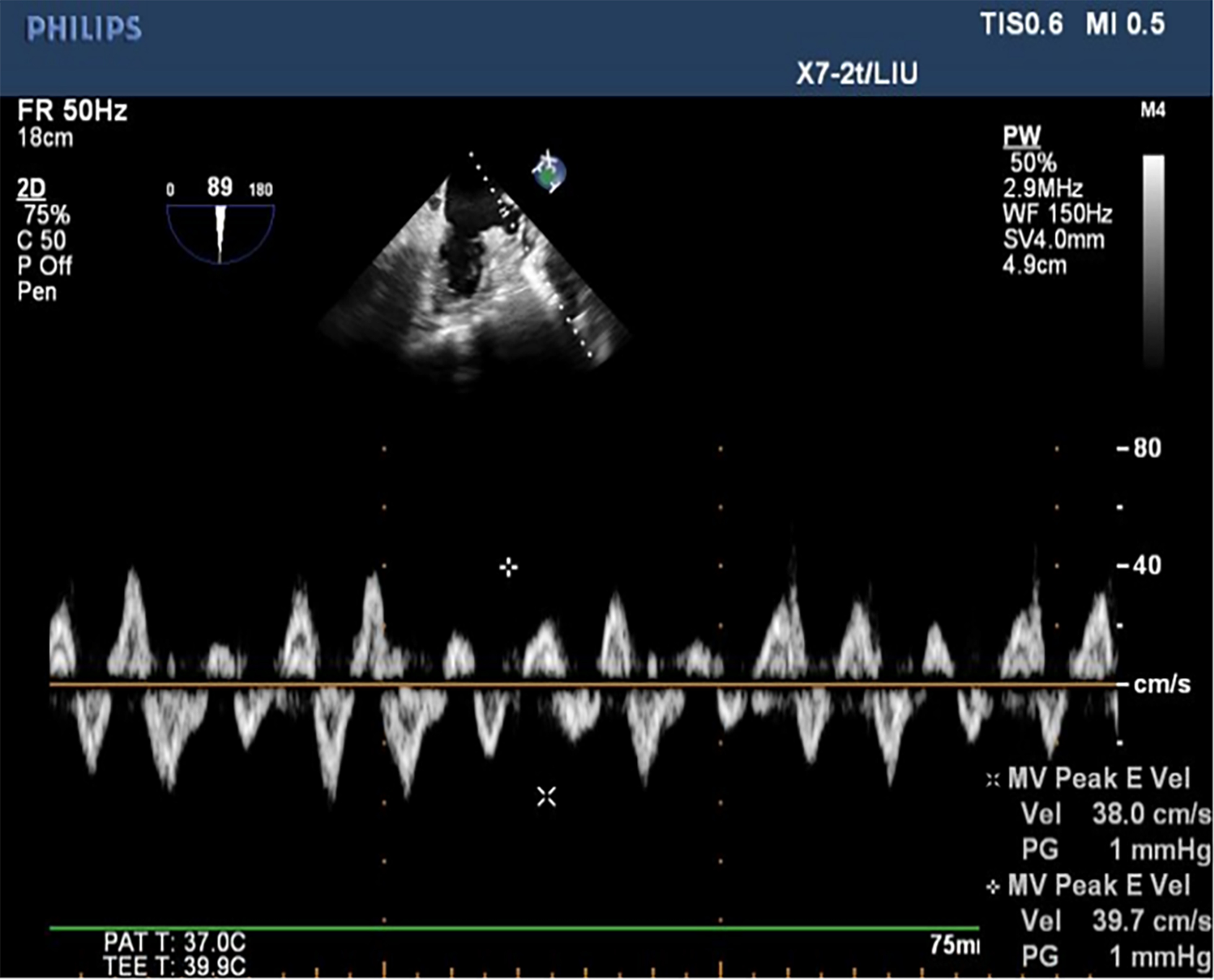
Task: Click the 75m sweep speed label
Action: coord(954,945)
